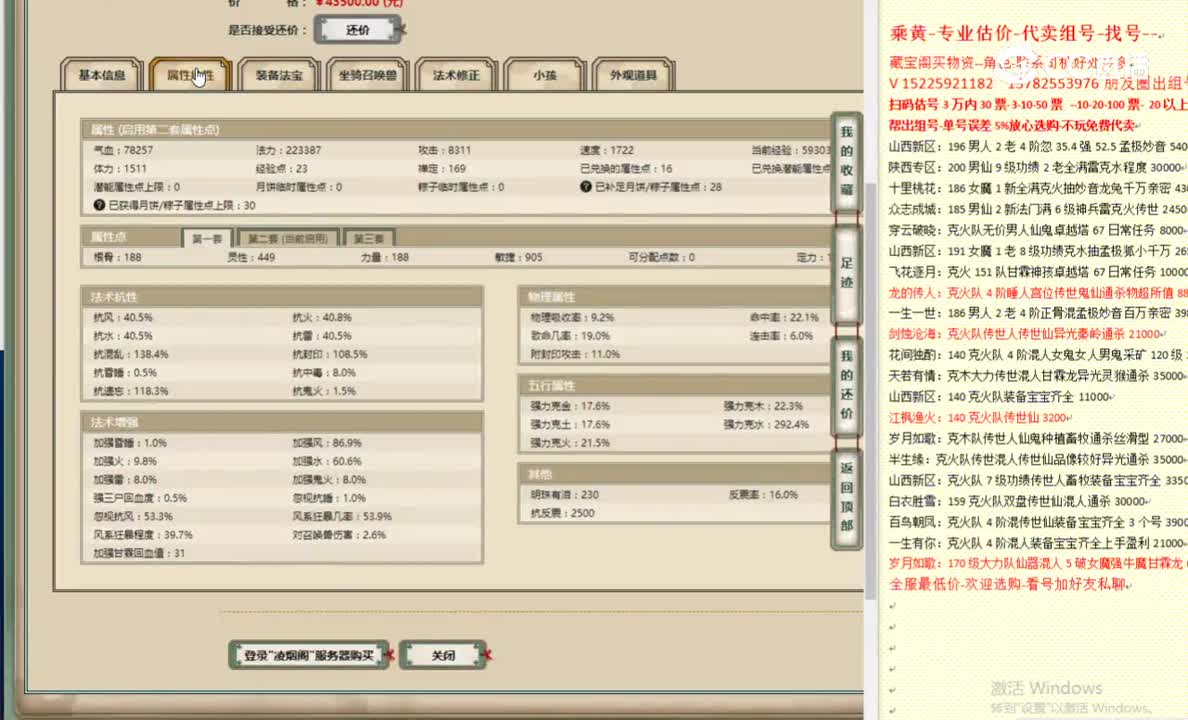This screenshot has width=1188, height=720.
Task: Switch to the 装备法宝 tab
Action: pyautogui.click(x=279, y=75)
